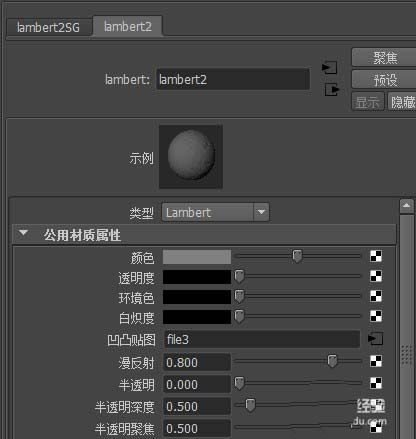Screen dimensions: 416x439
Task: Click the 半透明聚焦 checker map icon
Action: click(376, 427)
